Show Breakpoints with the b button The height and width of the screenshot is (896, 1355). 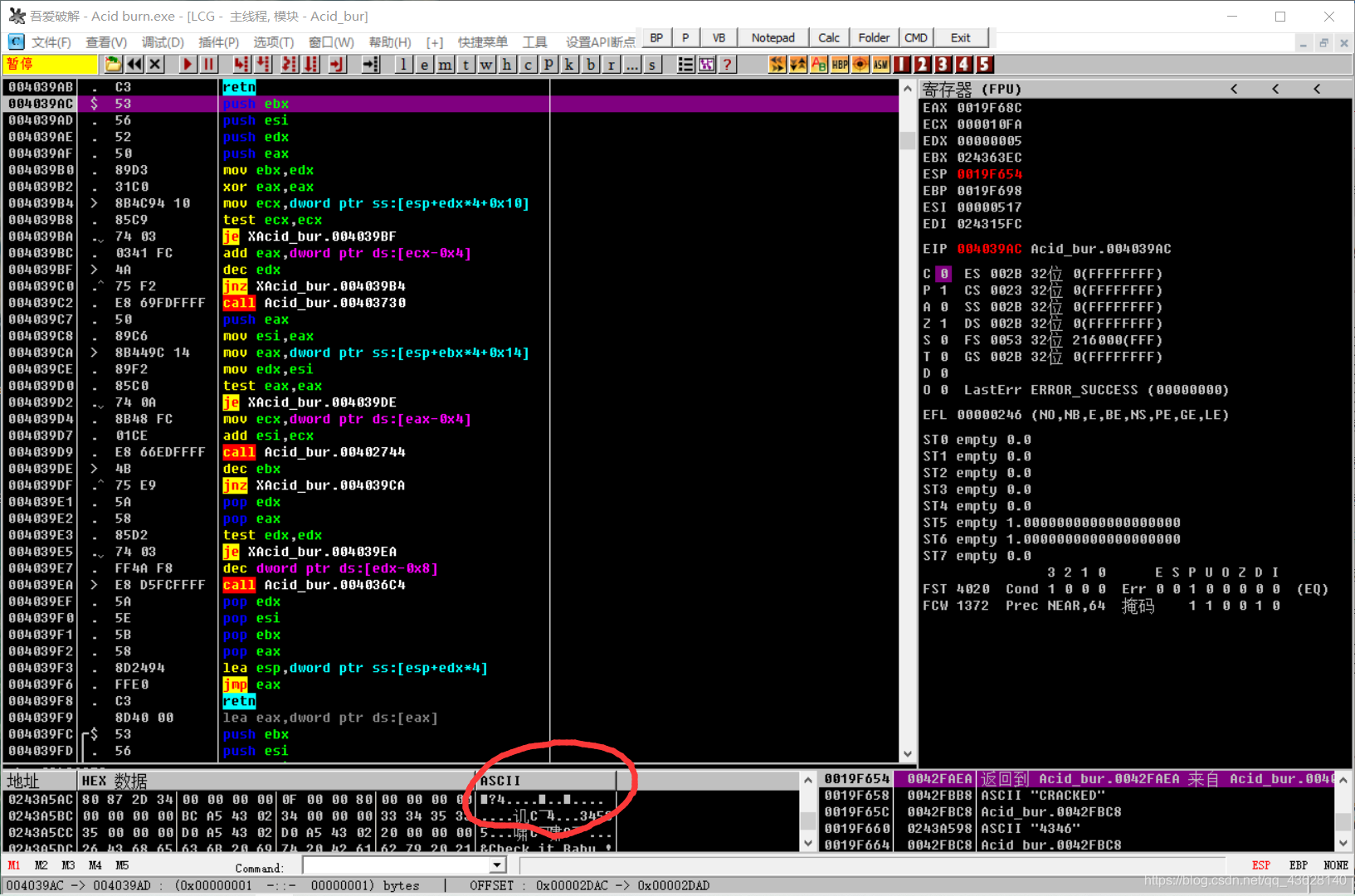[591, 64]
